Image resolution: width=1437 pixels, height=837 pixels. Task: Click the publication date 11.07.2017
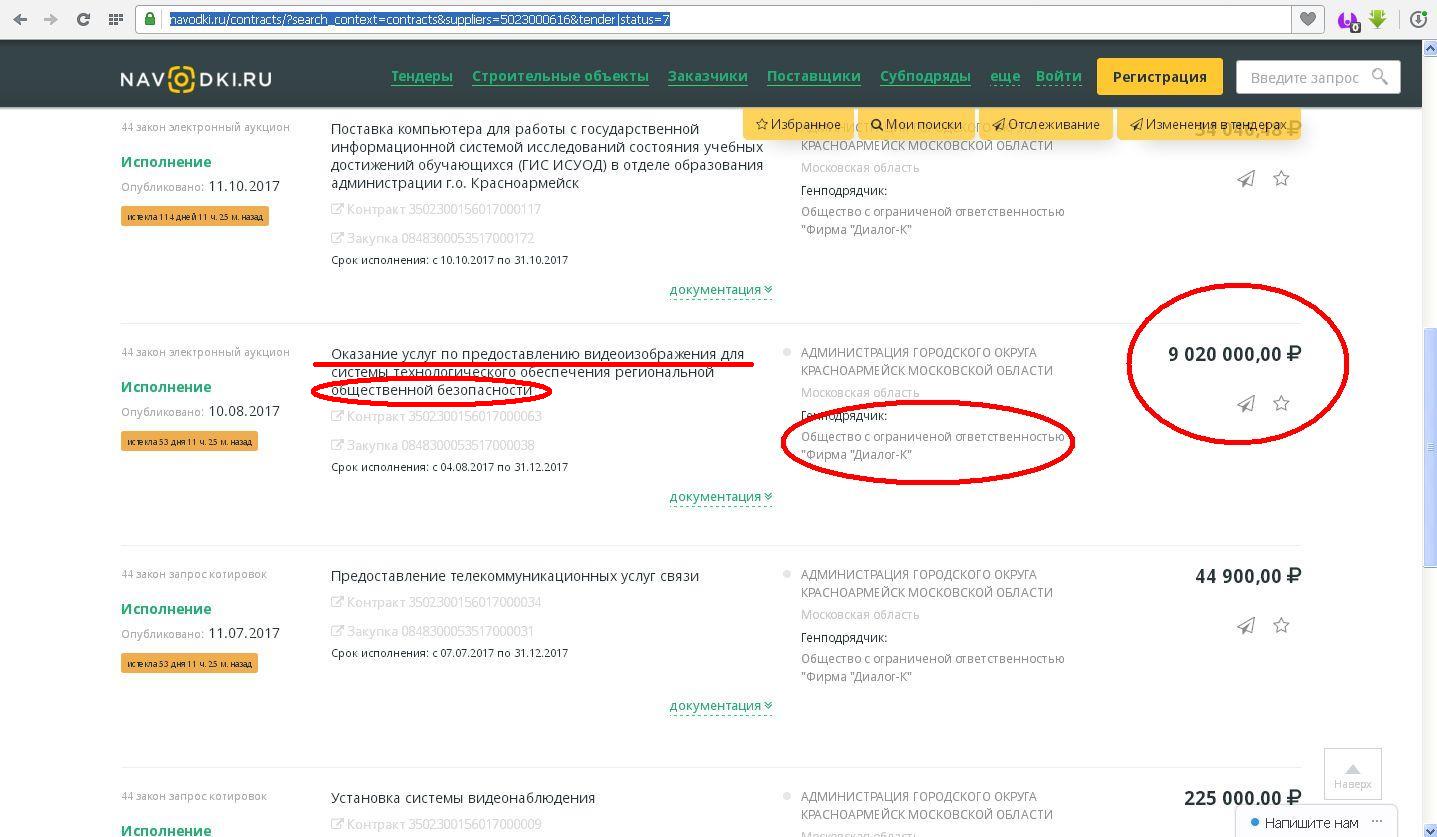pos(244,633)
